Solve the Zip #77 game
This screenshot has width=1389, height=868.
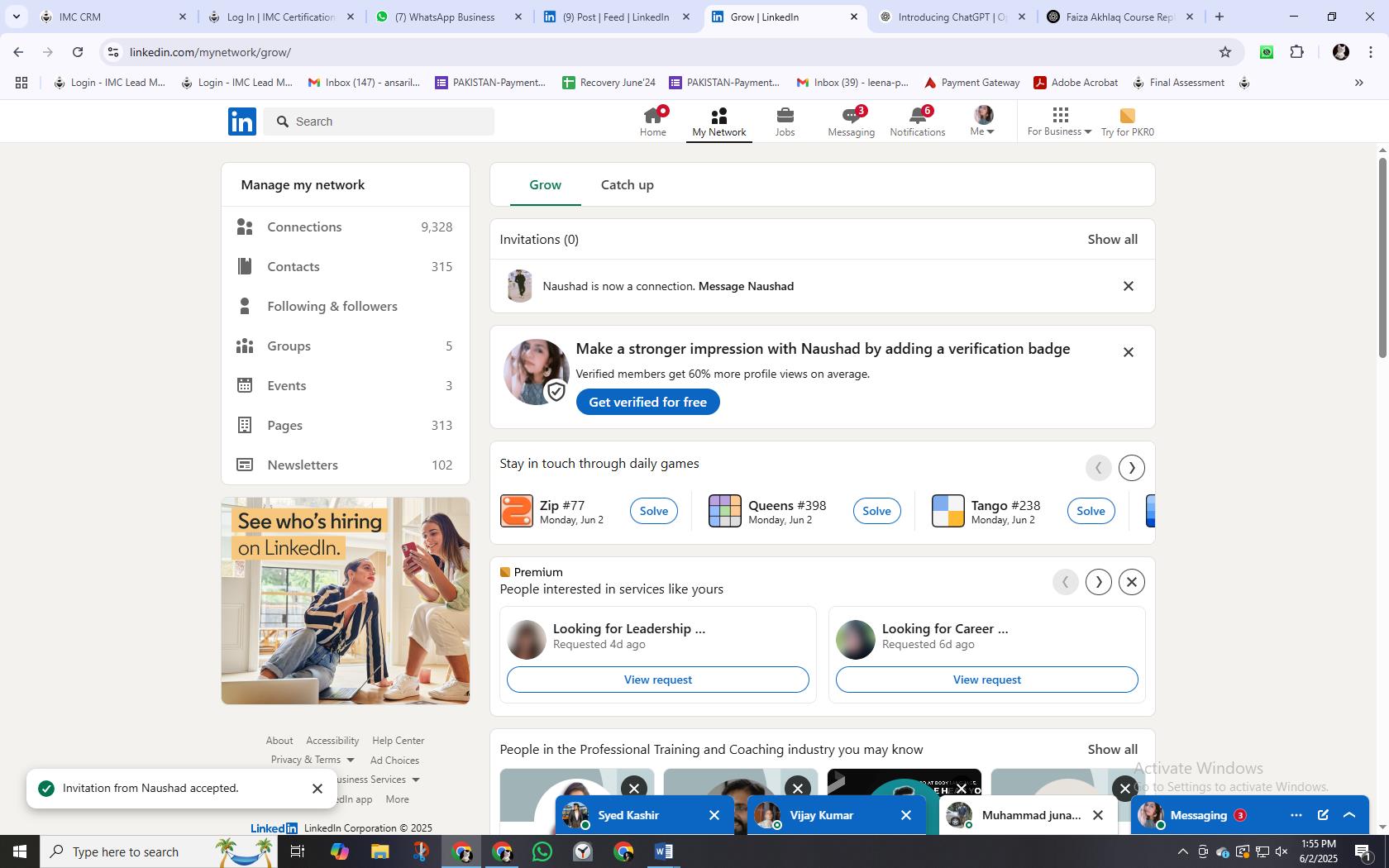(x=653, y=511)
